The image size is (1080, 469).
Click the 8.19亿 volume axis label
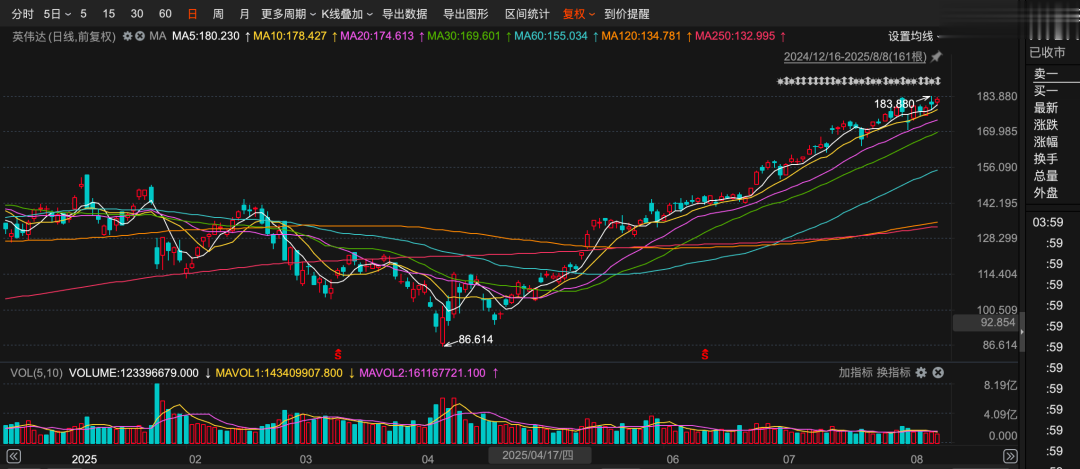tap(1001, 385)
